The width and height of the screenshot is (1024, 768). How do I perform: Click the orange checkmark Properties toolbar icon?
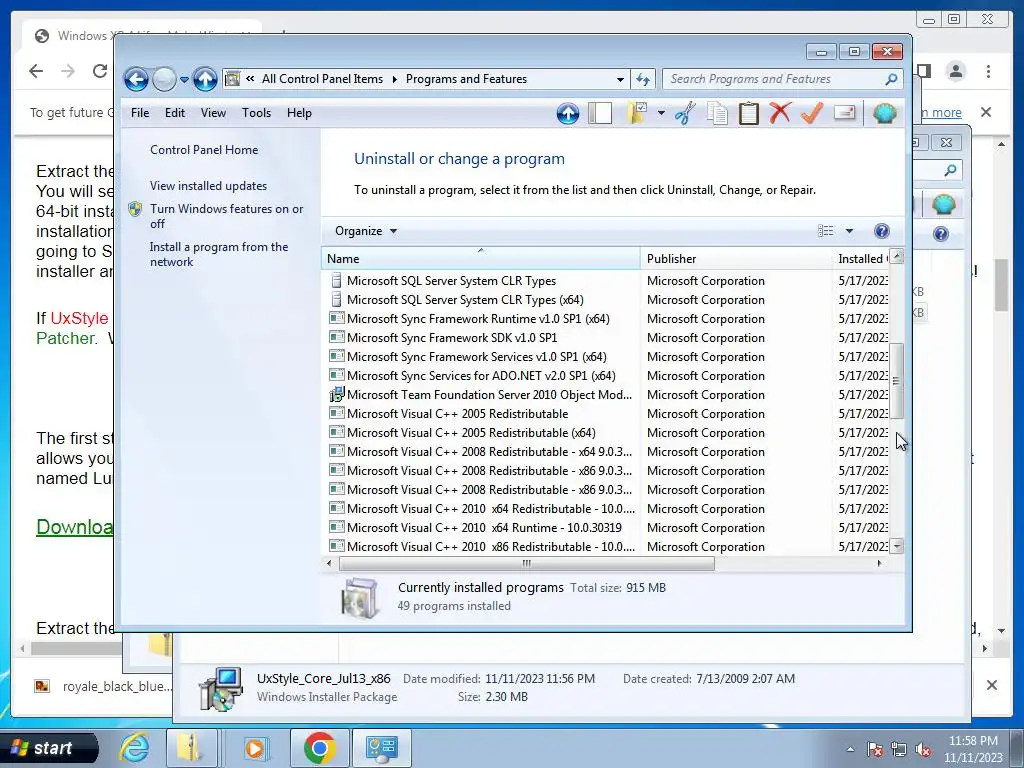[x=811, y=113]
